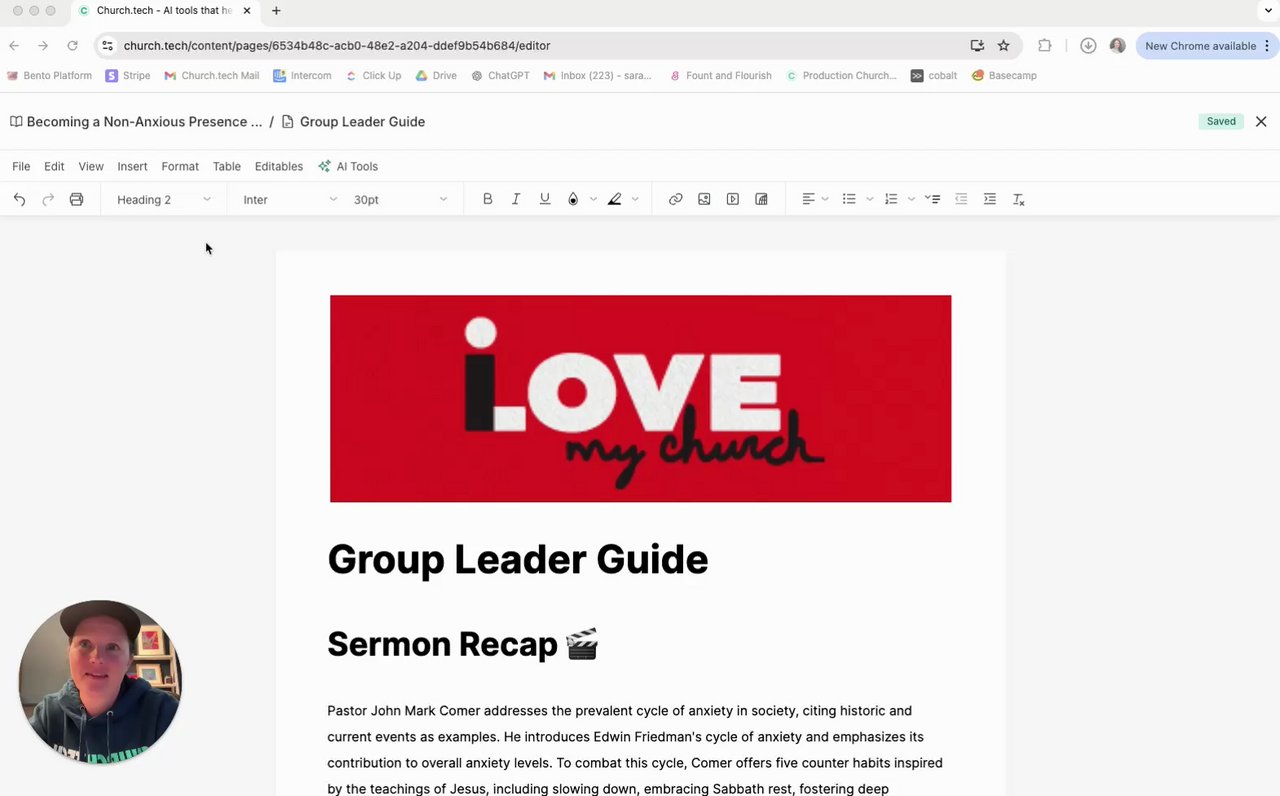Go to Becoming a Non-Anxious Presence breadcrumb
Screen dimensions: 1280x796
[x=136, y=121]
